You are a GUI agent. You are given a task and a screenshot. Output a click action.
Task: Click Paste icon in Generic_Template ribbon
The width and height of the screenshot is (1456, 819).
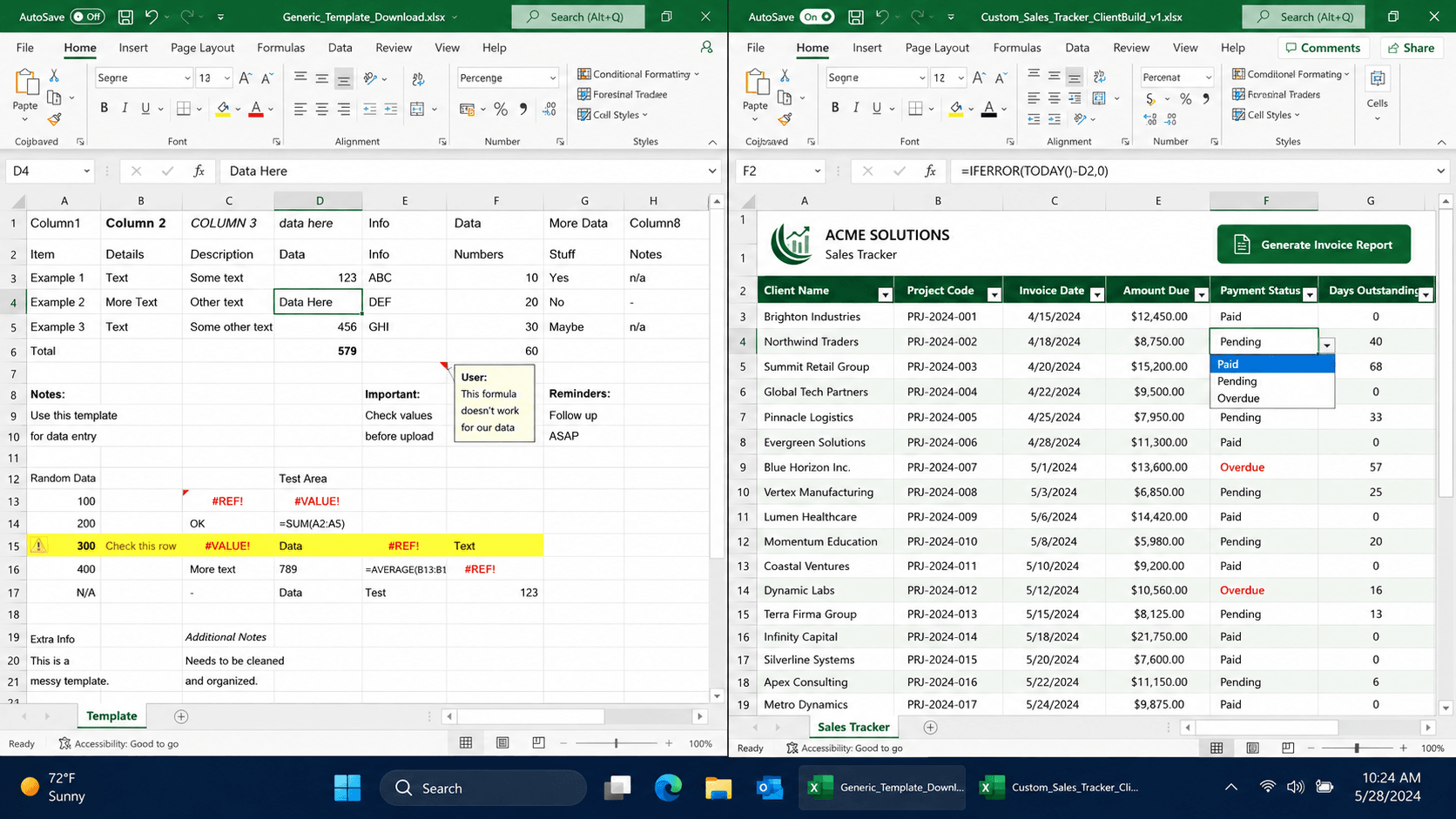coord(25,84)
